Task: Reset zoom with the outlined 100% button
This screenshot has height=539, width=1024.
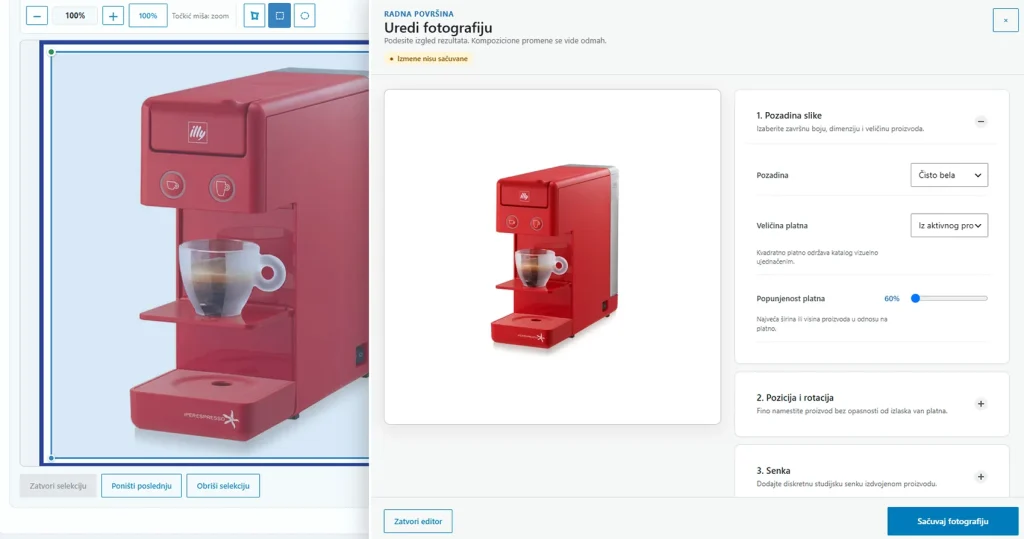Action: [x=148, y=16]
